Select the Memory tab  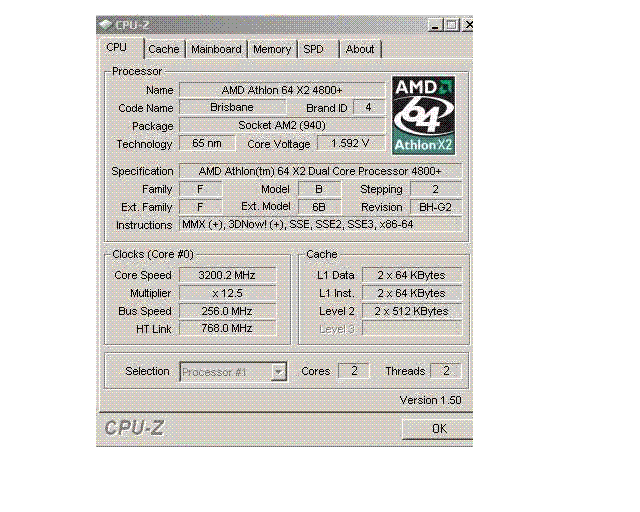(x=272, y=49)
